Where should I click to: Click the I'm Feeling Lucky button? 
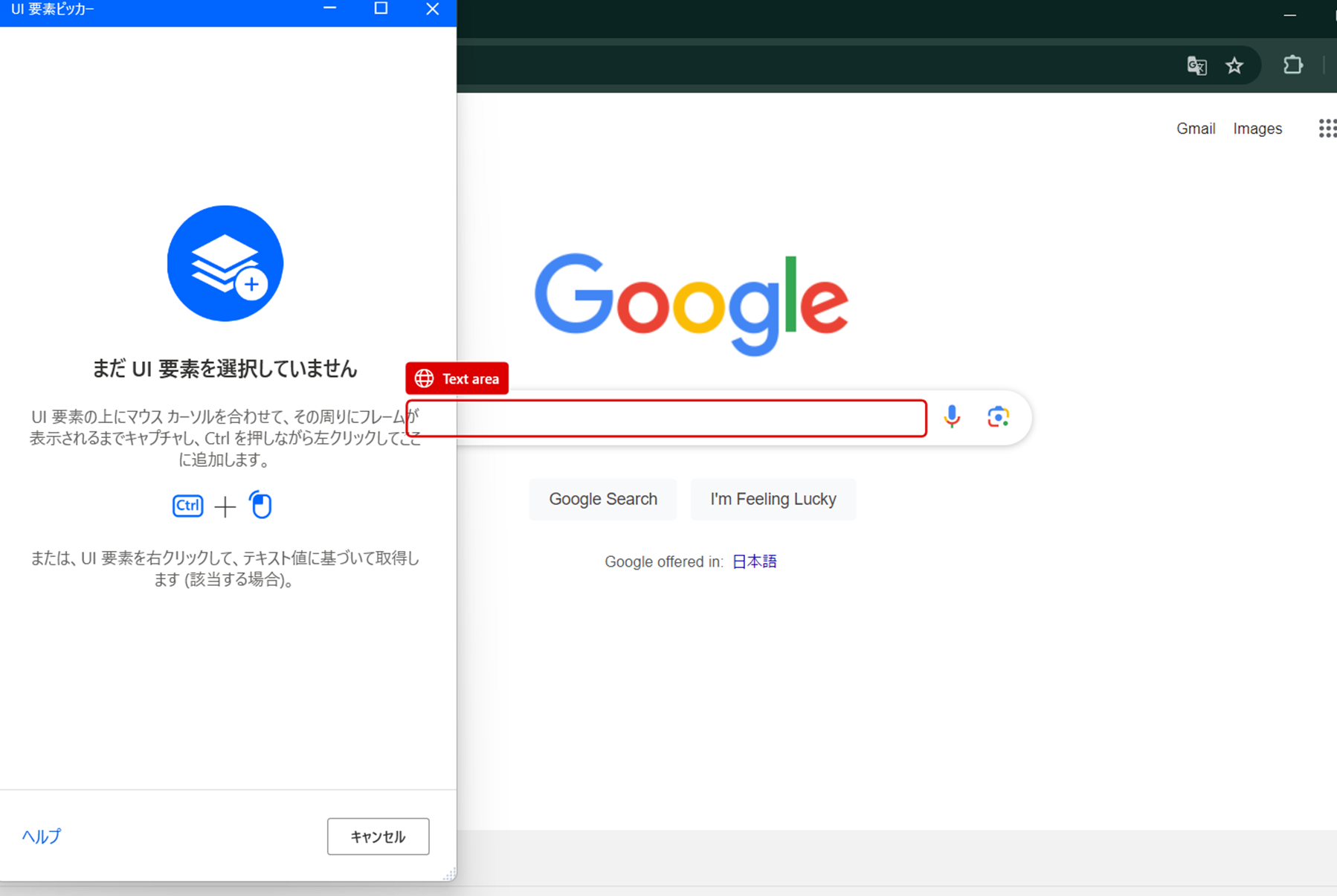click(x=773, y=499)
